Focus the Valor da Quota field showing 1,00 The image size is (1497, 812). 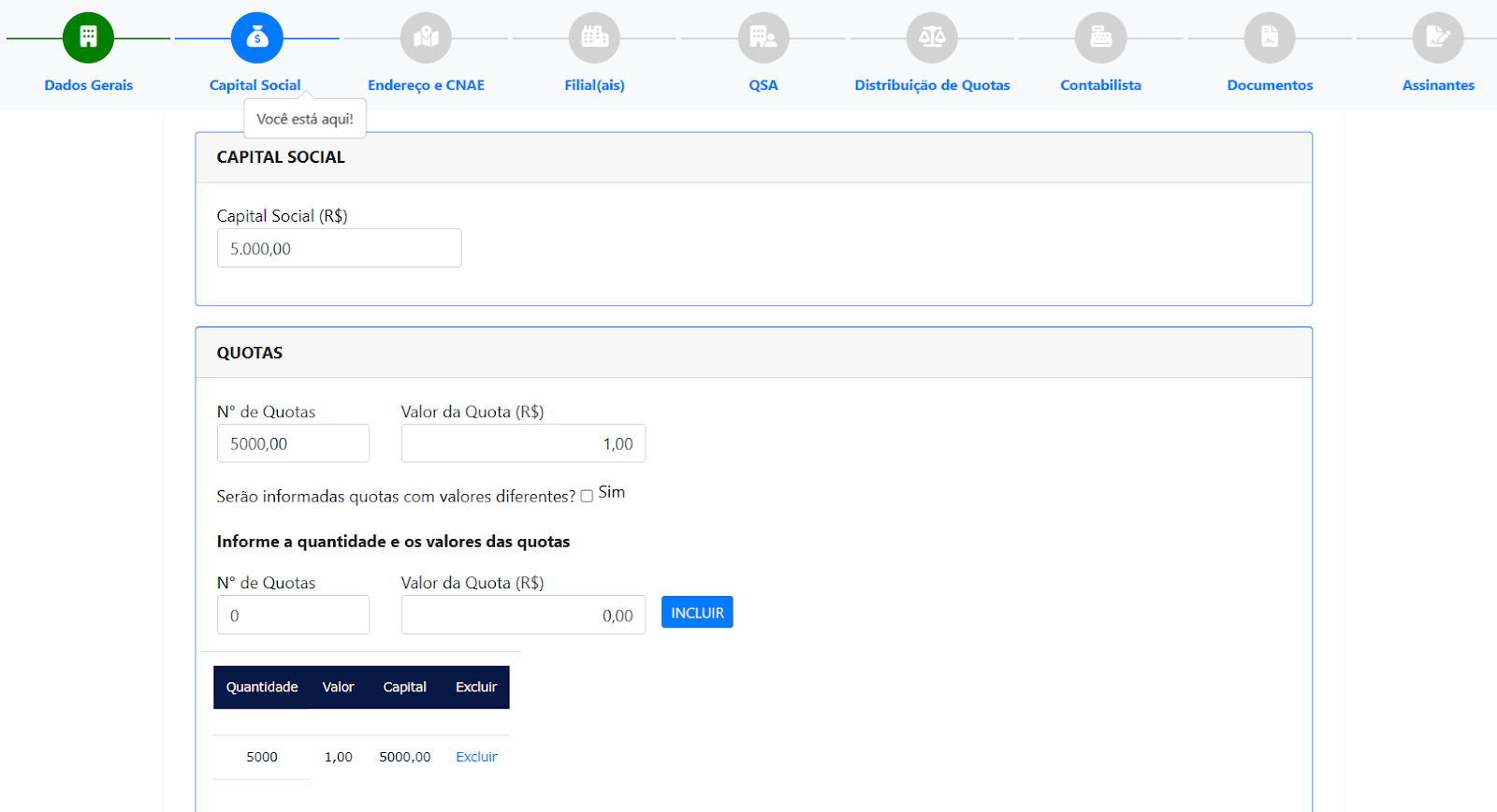[x=523, y=443]
